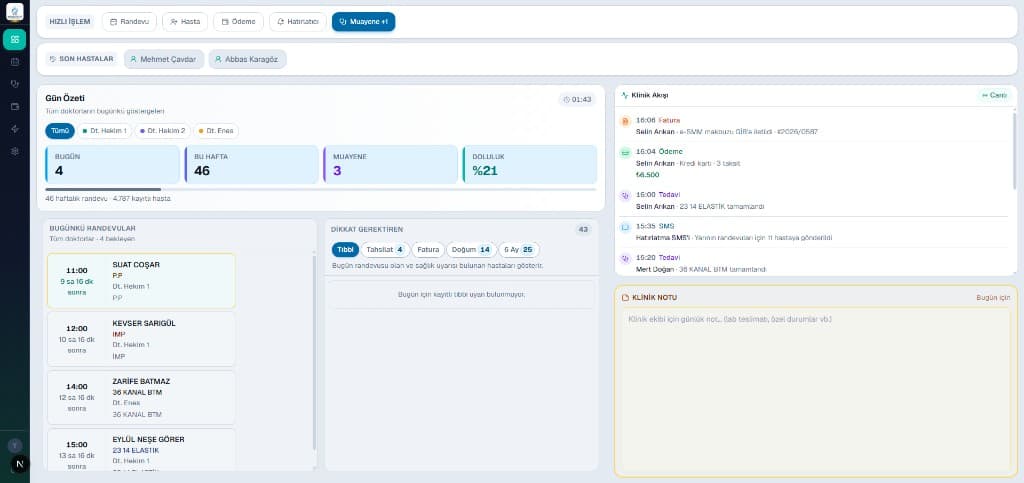The width and height of the screenshot is (1024, 483).
Task: Open the wallet icon in sidebar
Action: point(14,106)
